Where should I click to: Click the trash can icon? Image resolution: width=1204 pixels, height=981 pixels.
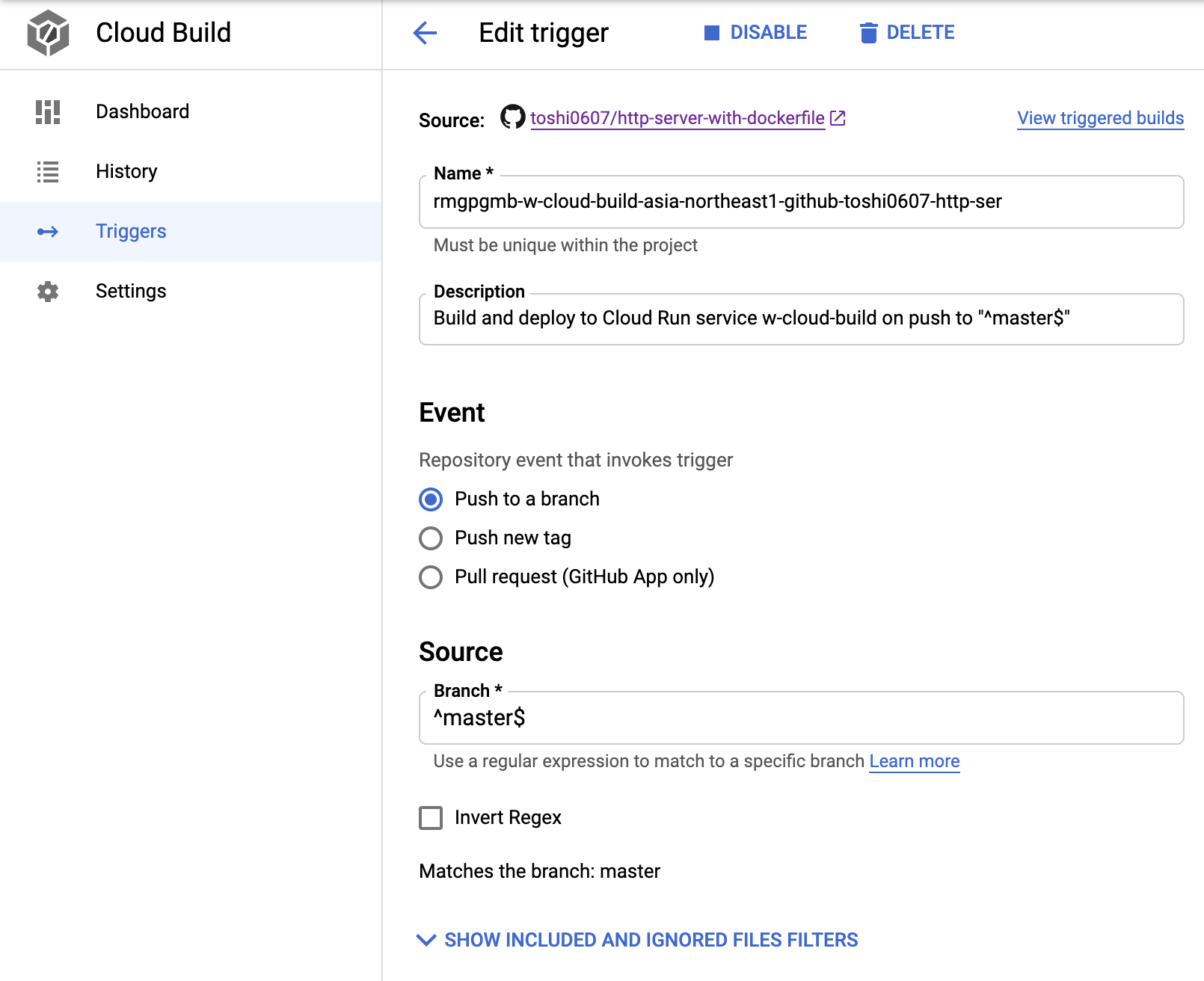pos(868,33)
